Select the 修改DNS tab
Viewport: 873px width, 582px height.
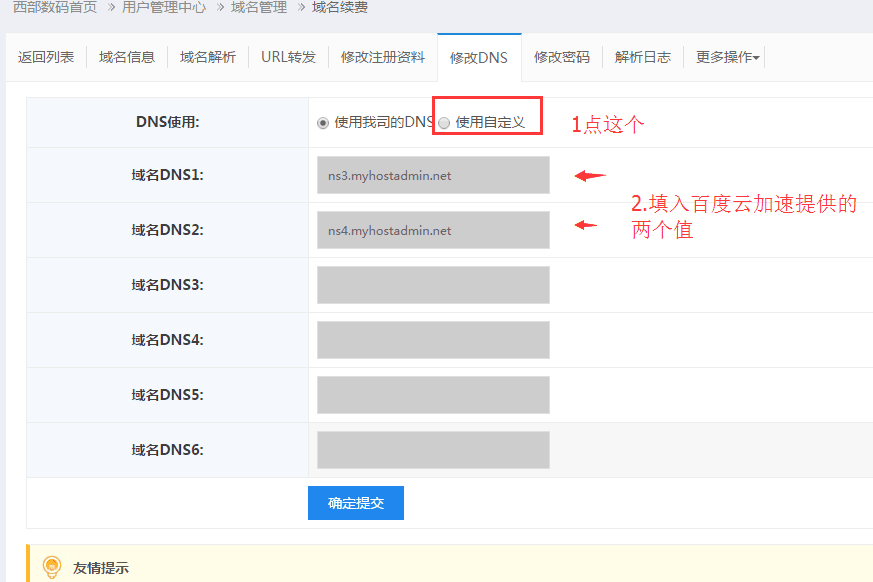(479, 58)
